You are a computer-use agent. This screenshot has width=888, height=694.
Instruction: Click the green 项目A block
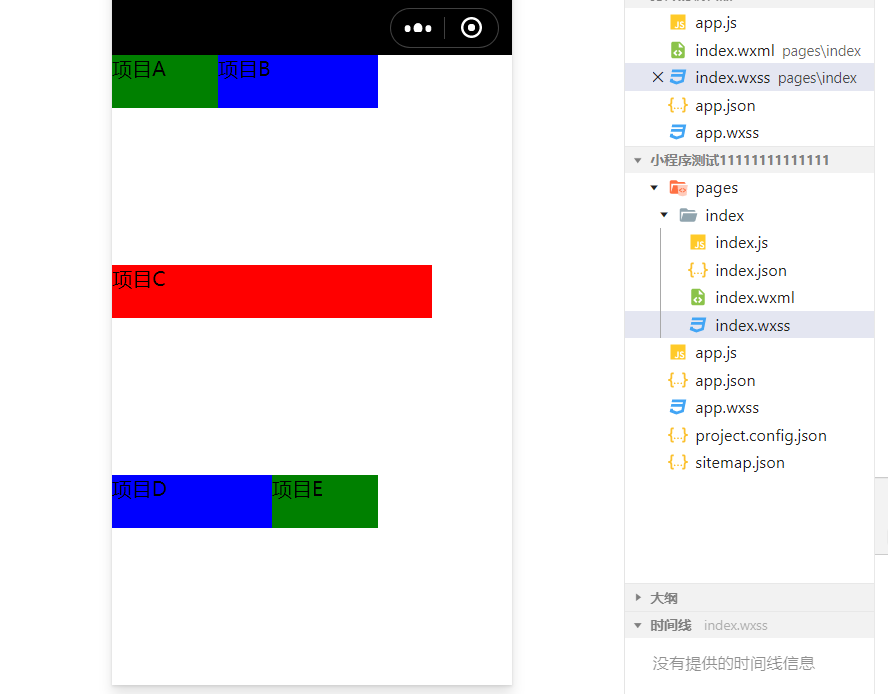pos(165,81)
